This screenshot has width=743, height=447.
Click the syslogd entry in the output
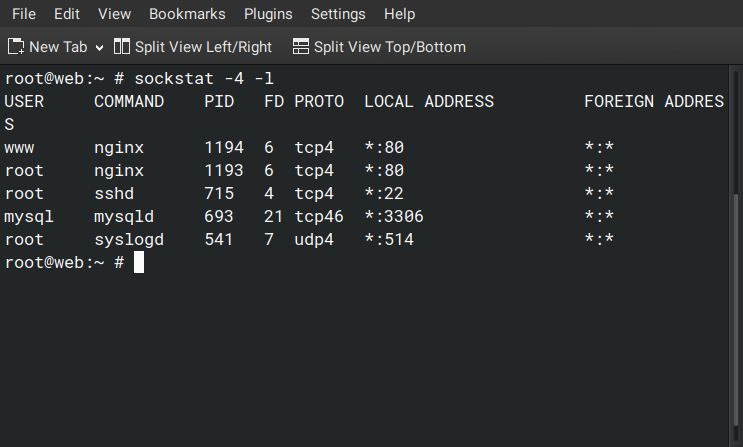pos(129,239)
